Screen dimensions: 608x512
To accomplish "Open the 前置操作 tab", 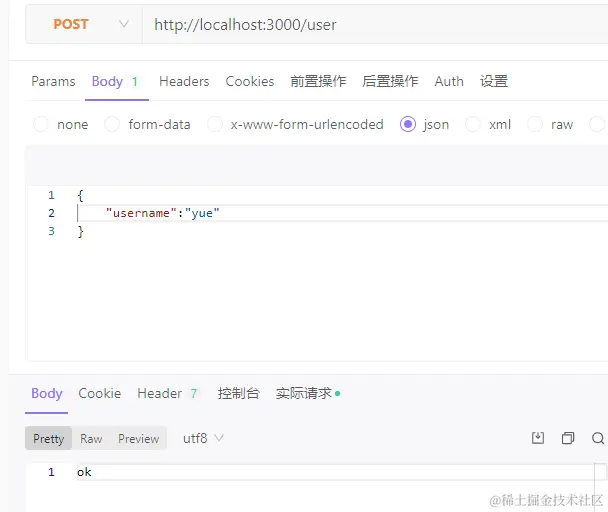I will pos(318,81).
